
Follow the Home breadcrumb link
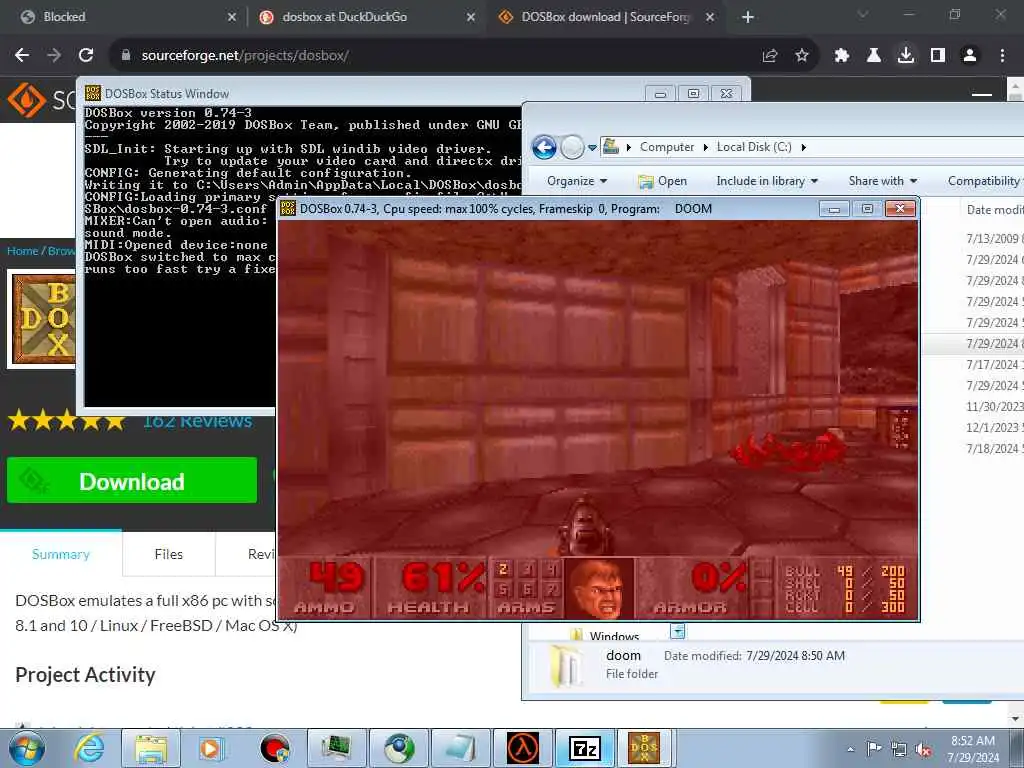pyautogui.click(x=22, y=251)
